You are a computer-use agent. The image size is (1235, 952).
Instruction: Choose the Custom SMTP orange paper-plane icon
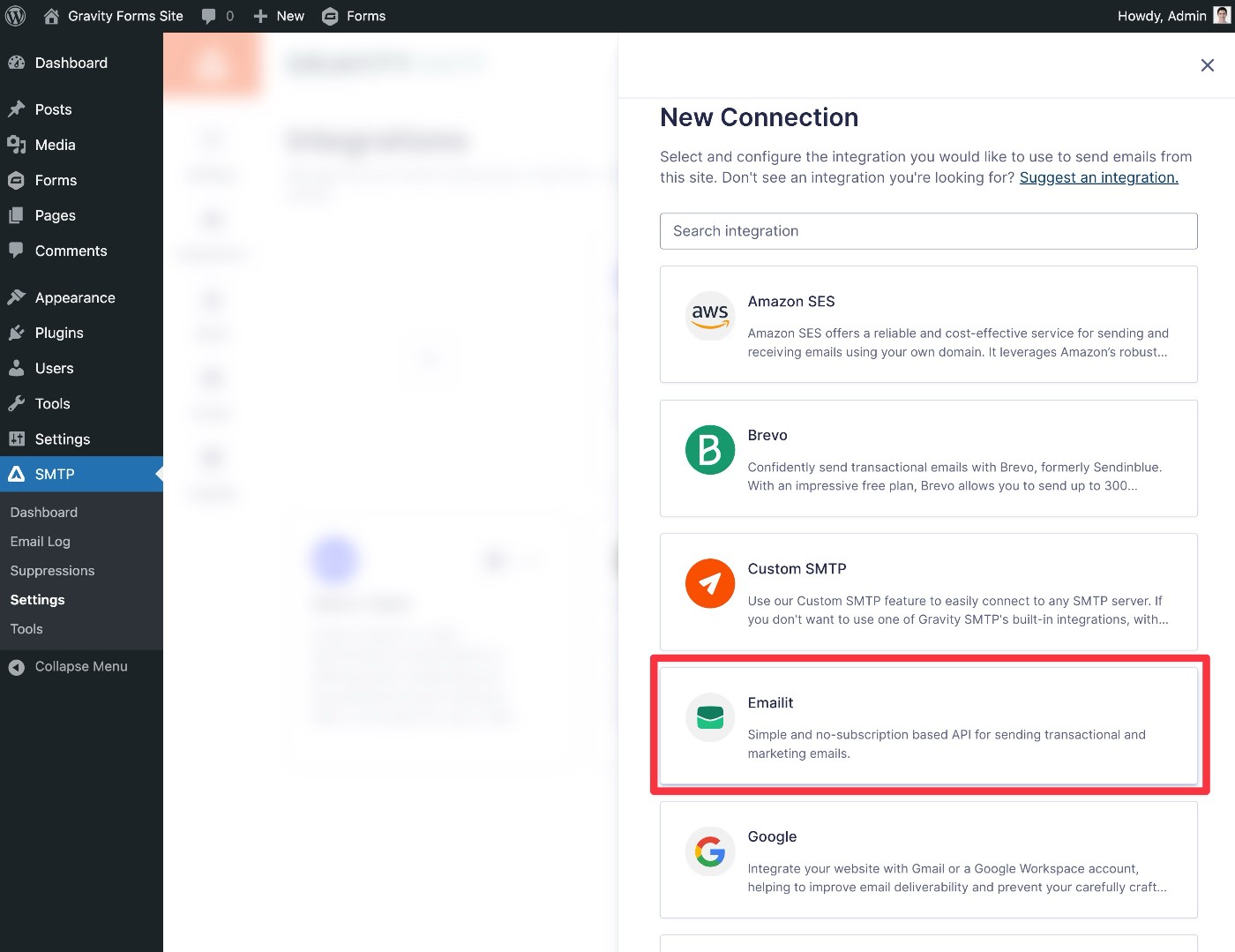pyautogui.click(x=709, y=583)
